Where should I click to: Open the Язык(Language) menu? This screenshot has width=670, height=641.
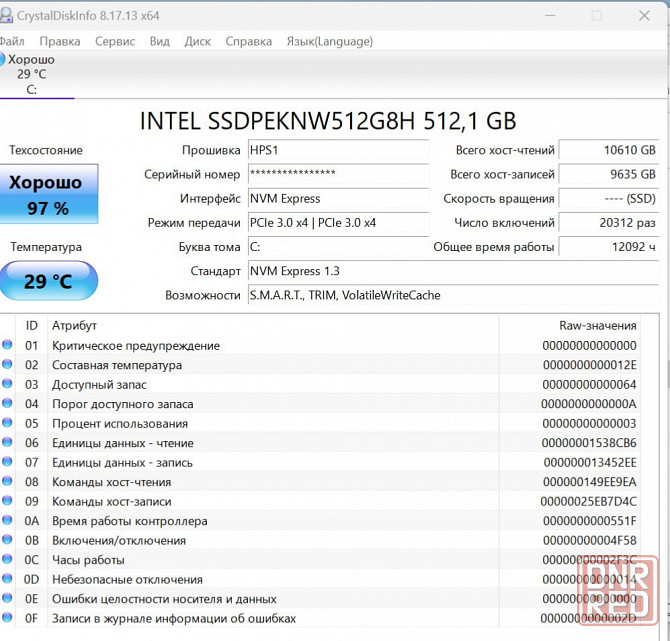point(330,41)
